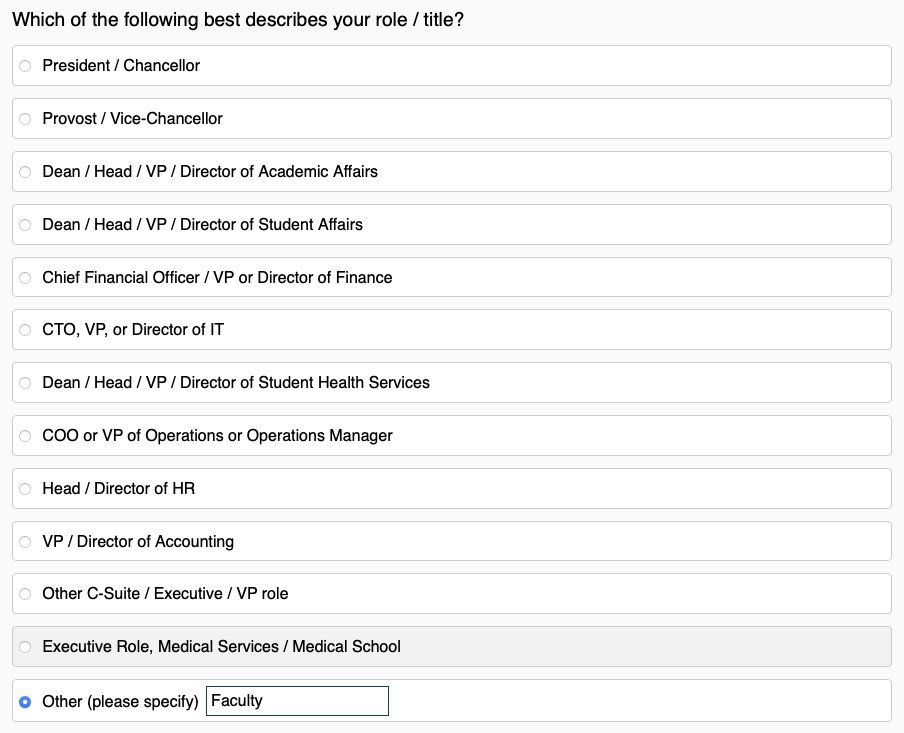
Task: Click the role / title question heading
Action: [238, 20]
